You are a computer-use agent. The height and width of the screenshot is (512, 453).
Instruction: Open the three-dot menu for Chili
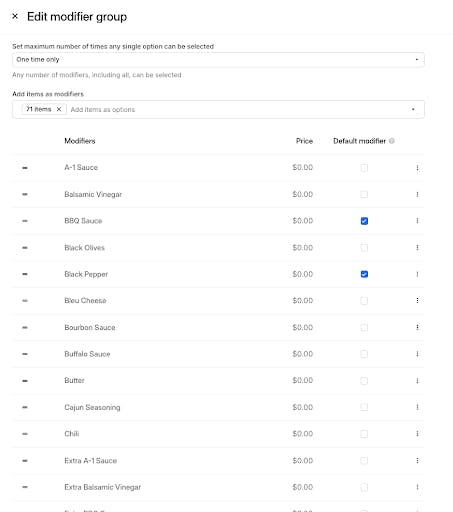click(417, 434)
